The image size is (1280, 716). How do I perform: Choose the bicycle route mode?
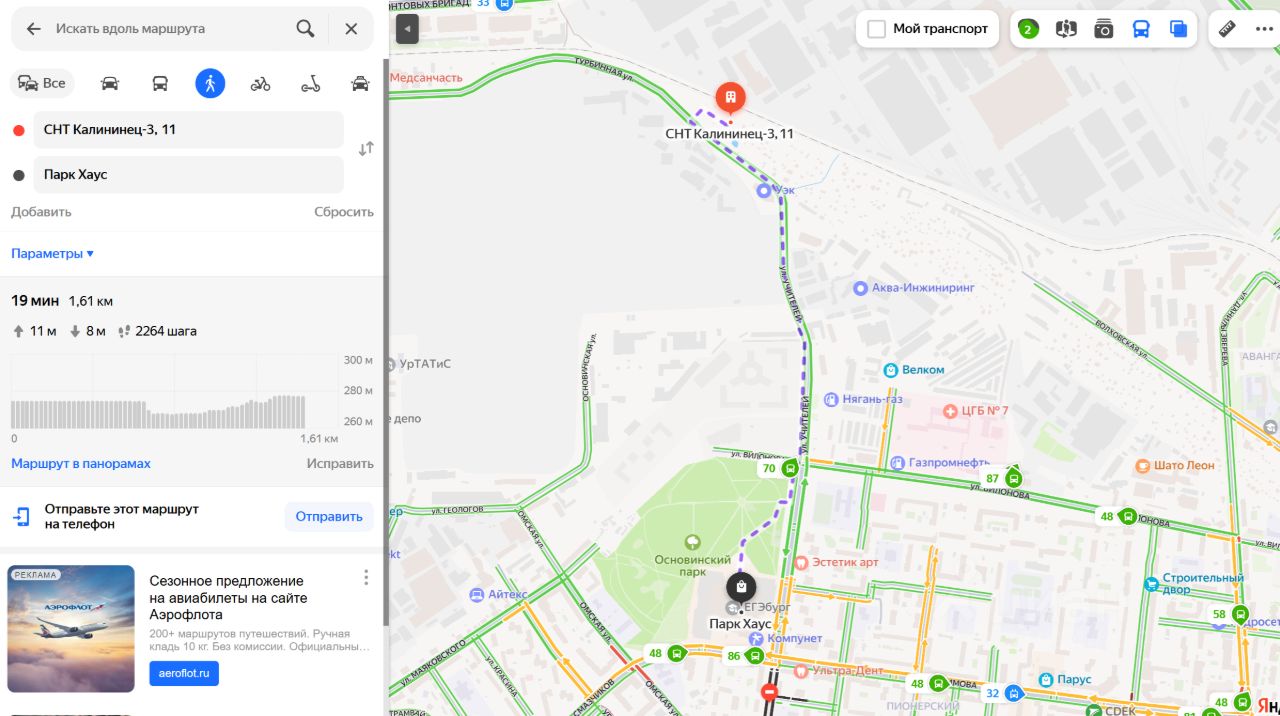(260, 83)
